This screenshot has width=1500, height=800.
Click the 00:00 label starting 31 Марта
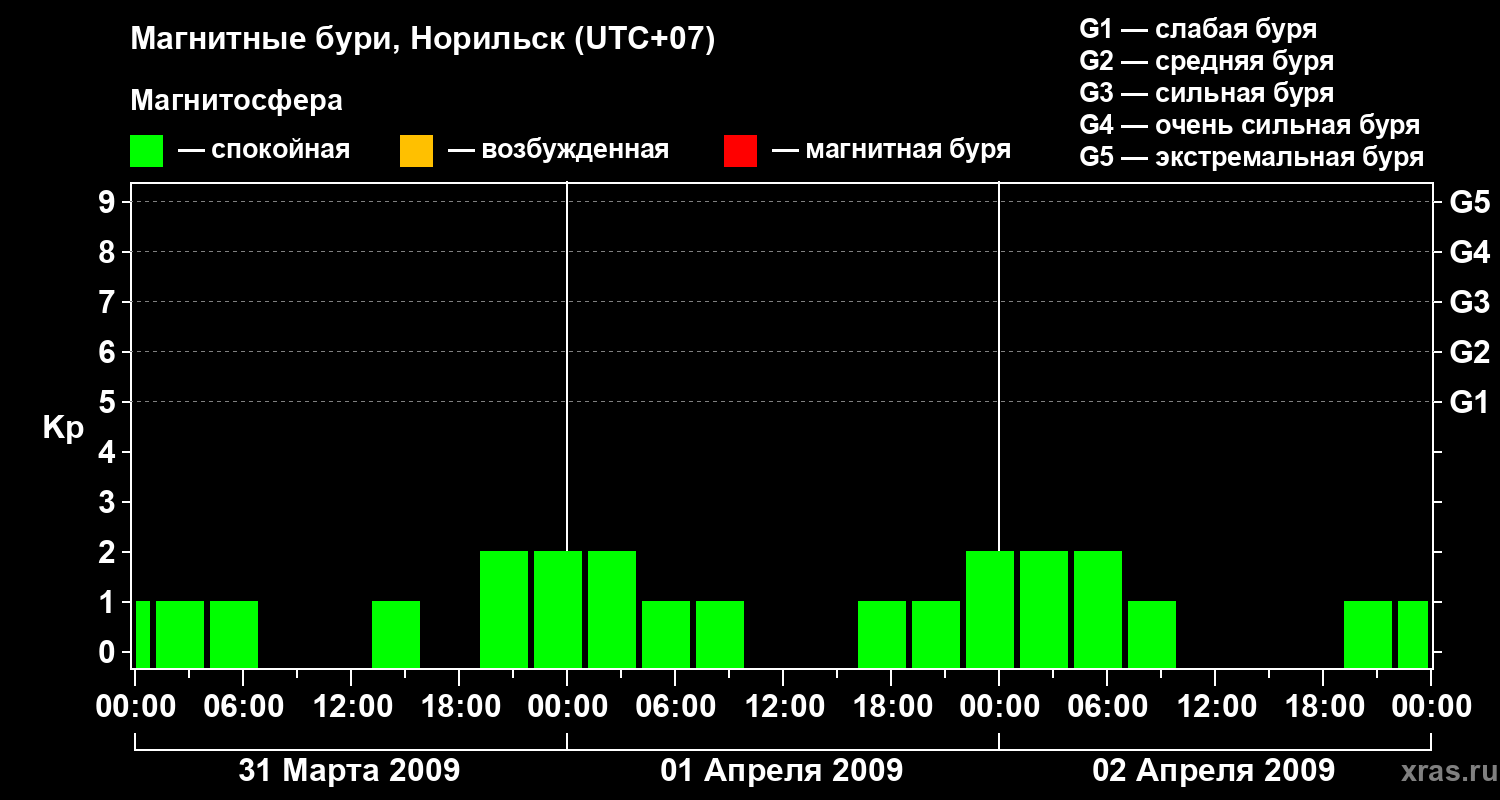tap(135, 706)
